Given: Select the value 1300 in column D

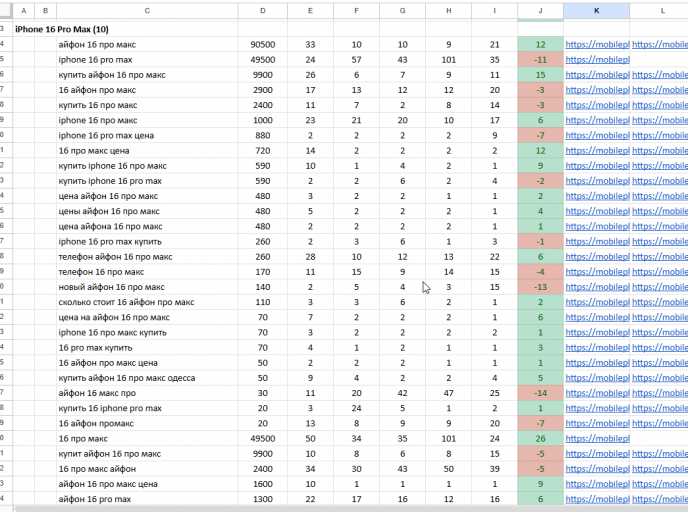Looking at the screenshot, I should pos(262,499).
